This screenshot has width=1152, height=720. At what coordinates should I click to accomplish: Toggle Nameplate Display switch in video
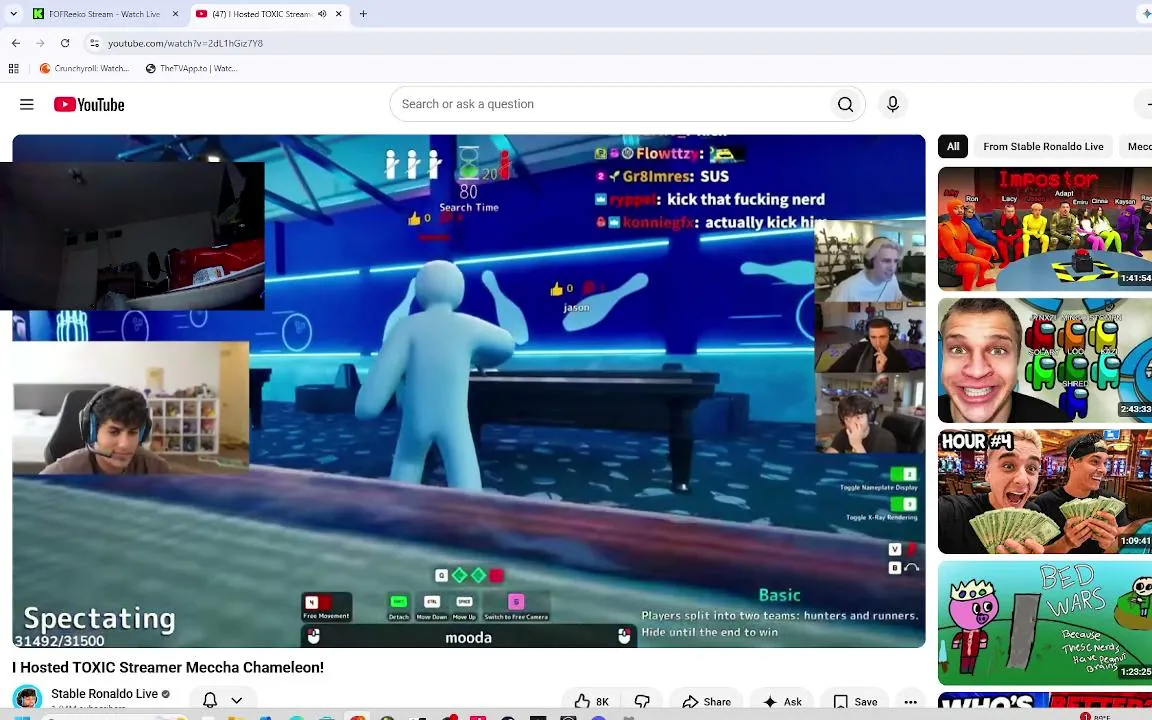[x=903, y=475]
